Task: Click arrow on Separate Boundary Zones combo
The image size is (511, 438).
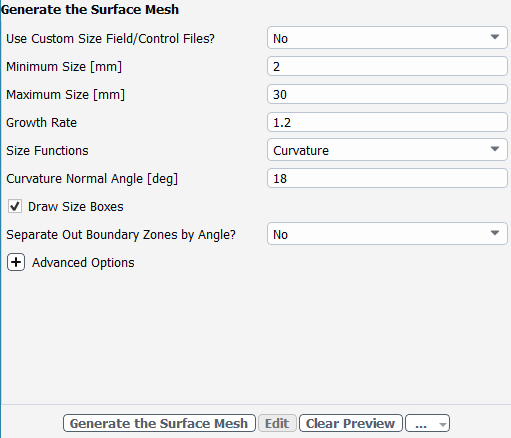Action: 495,233
